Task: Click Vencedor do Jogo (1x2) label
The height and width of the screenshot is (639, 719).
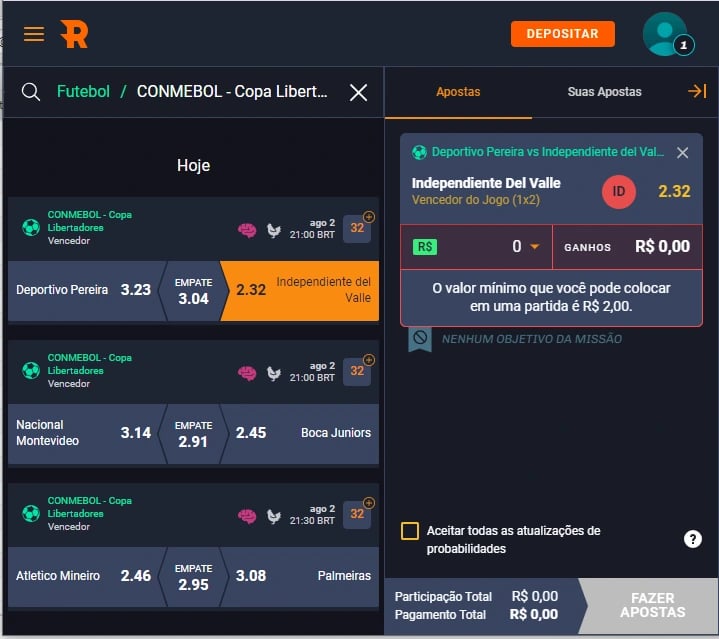Action: (x=476, y=200)
